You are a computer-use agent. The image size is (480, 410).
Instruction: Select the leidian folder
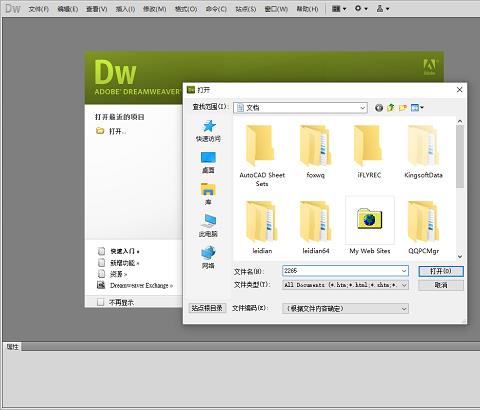click(x=262, y=227)
